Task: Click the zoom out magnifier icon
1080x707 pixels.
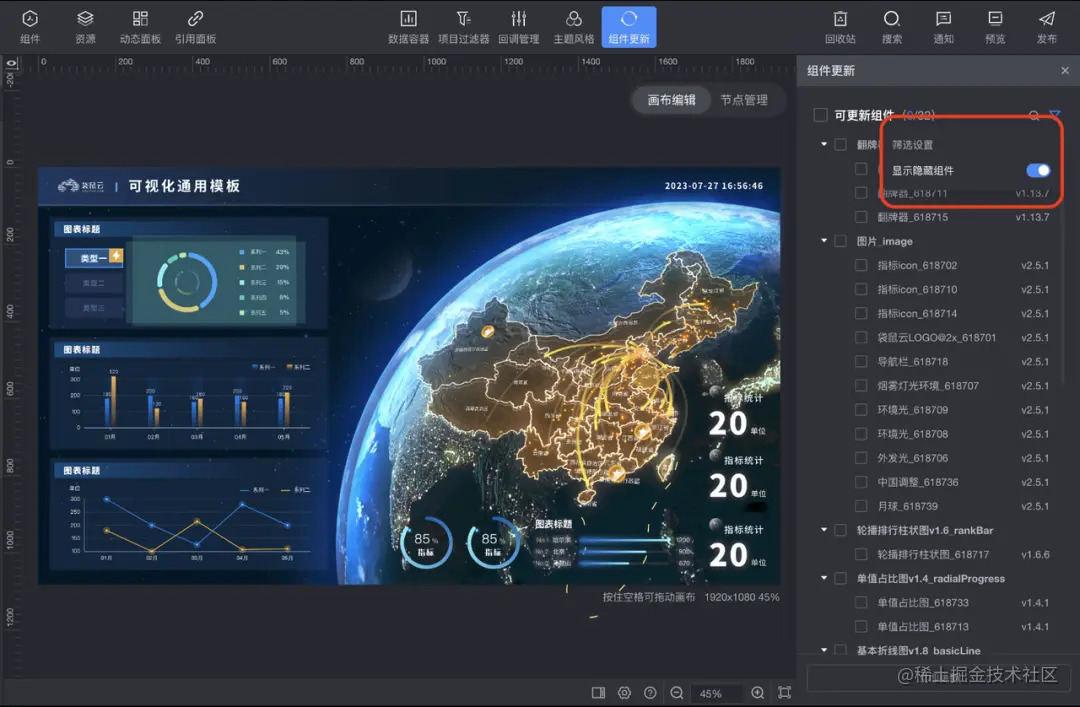Action: tap(677, 693)
